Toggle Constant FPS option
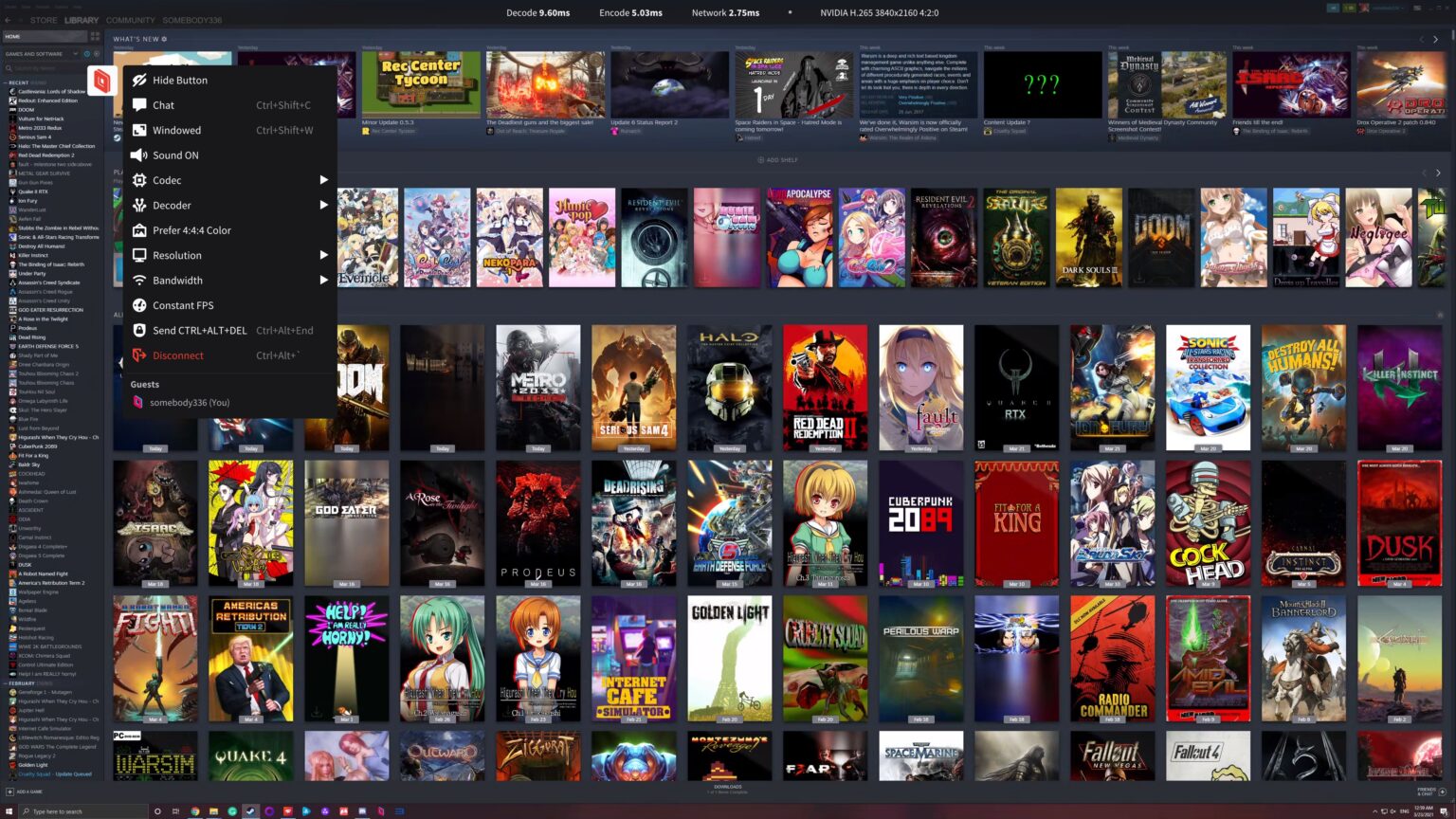The width and height of the screenshot is (1456, 819). pyautogui.click(x=183, y=305)
